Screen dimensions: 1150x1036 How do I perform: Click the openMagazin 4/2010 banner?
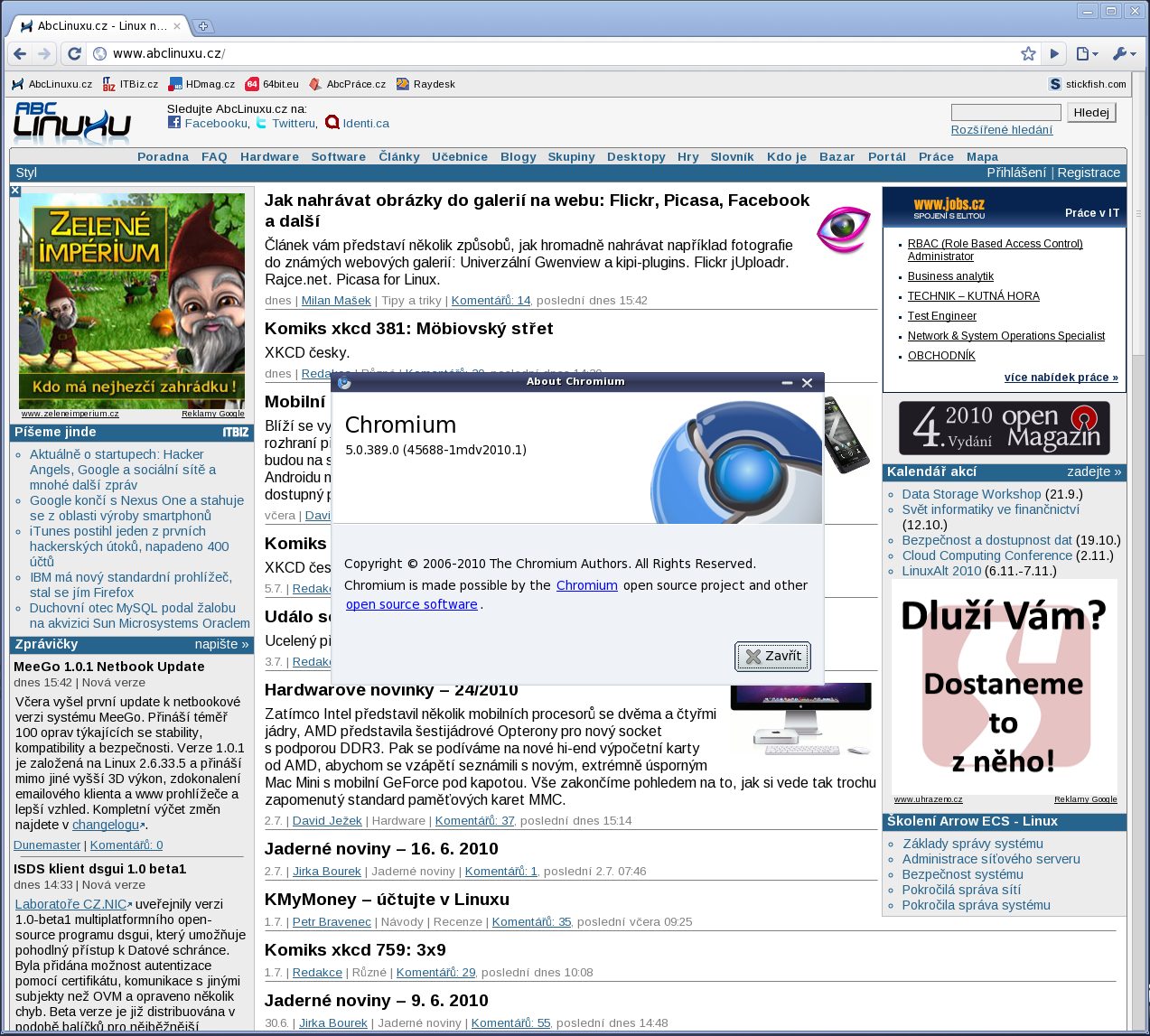tap(1005, 428)
